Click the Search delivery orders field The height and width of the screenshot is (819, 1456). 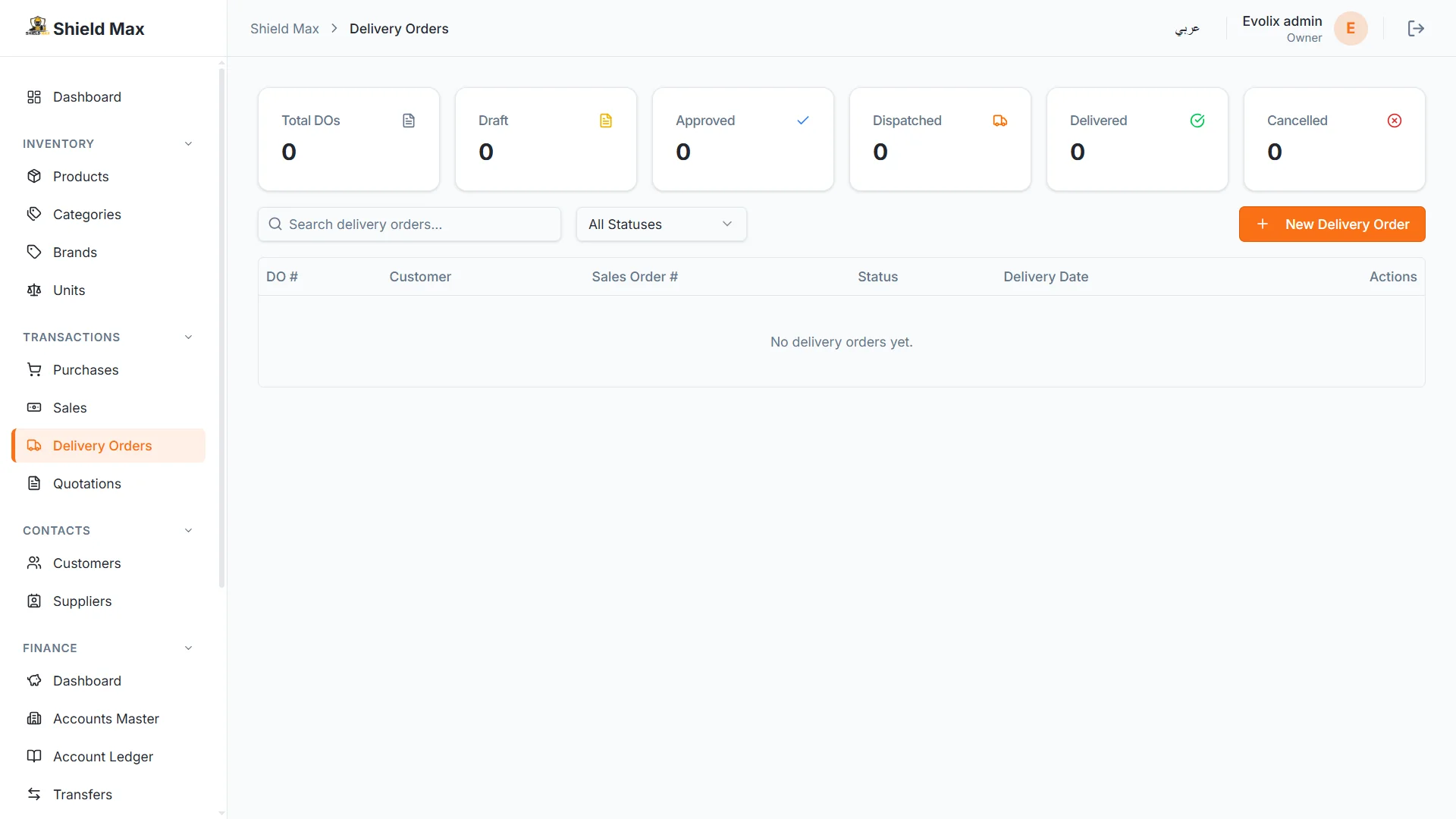(409, 224)
